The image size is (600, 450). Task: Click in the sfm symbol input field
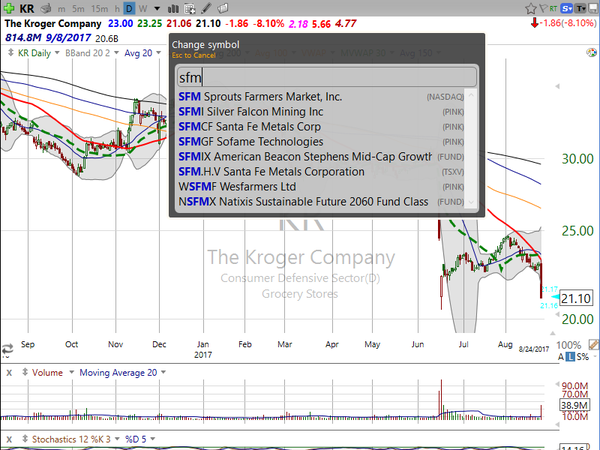(x=327, y=77)
